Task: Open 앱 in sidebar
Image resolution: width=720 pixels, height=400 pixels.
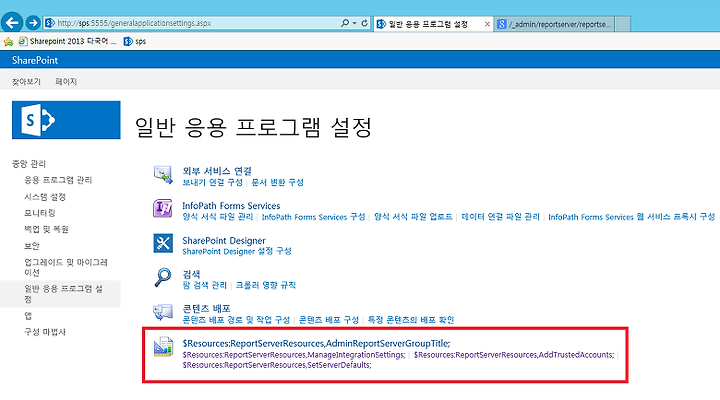Action: [28, 315]
